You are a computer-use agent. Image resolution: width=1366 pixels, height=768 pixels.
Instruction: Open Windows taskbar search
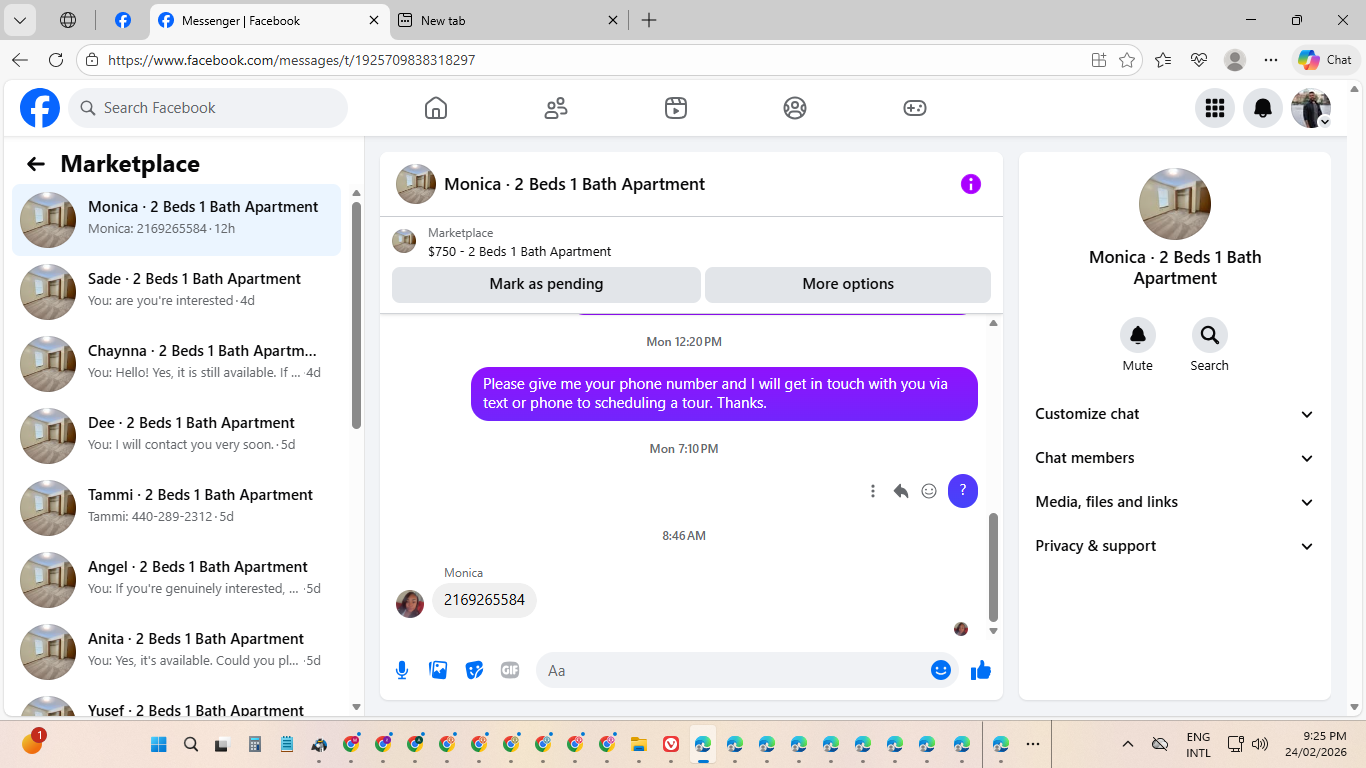191,744
